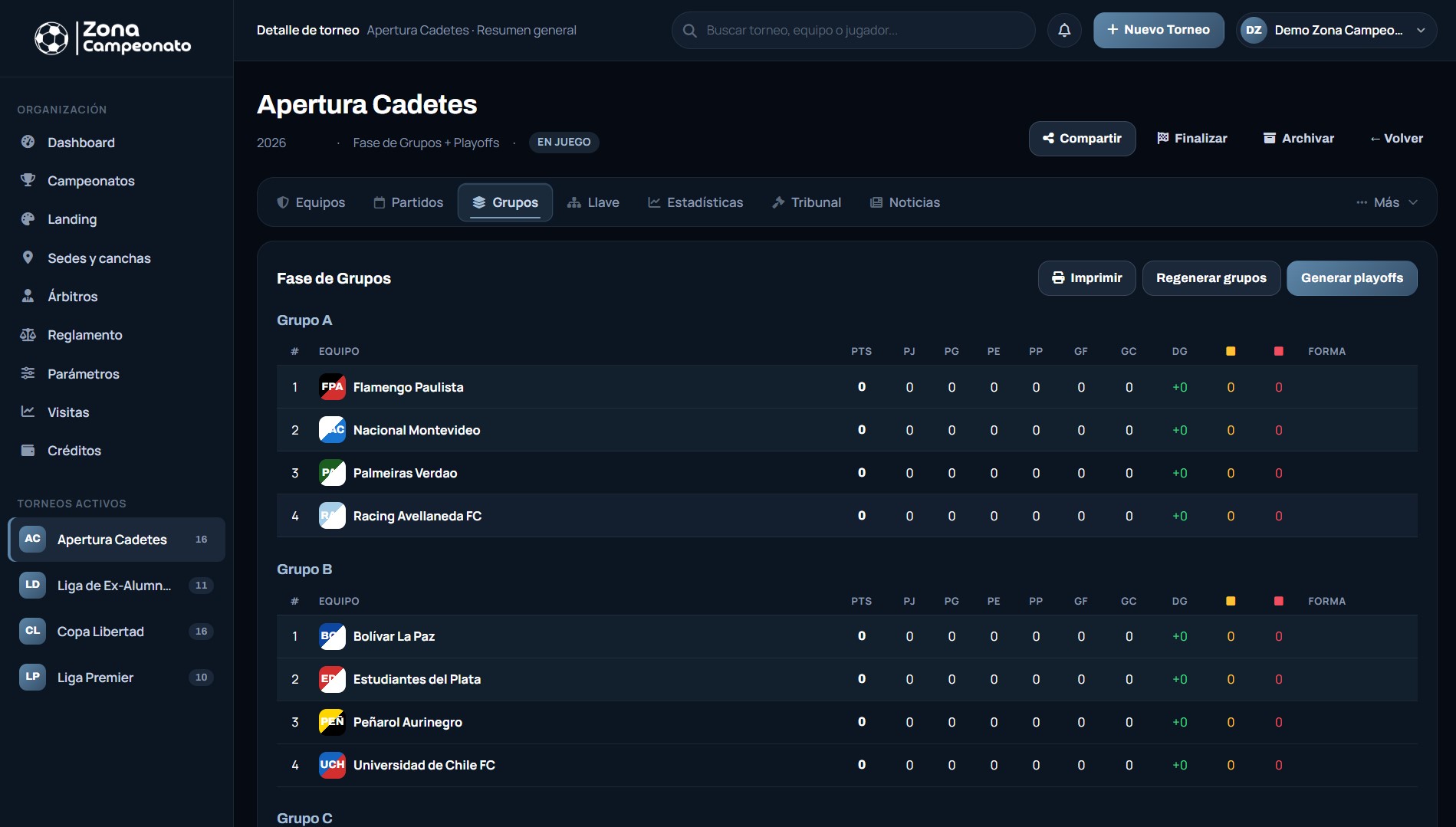Open Copa Libertad tournament
Image resolution: width=1456 pixels, height=827 pixels.
click(117, 632)
